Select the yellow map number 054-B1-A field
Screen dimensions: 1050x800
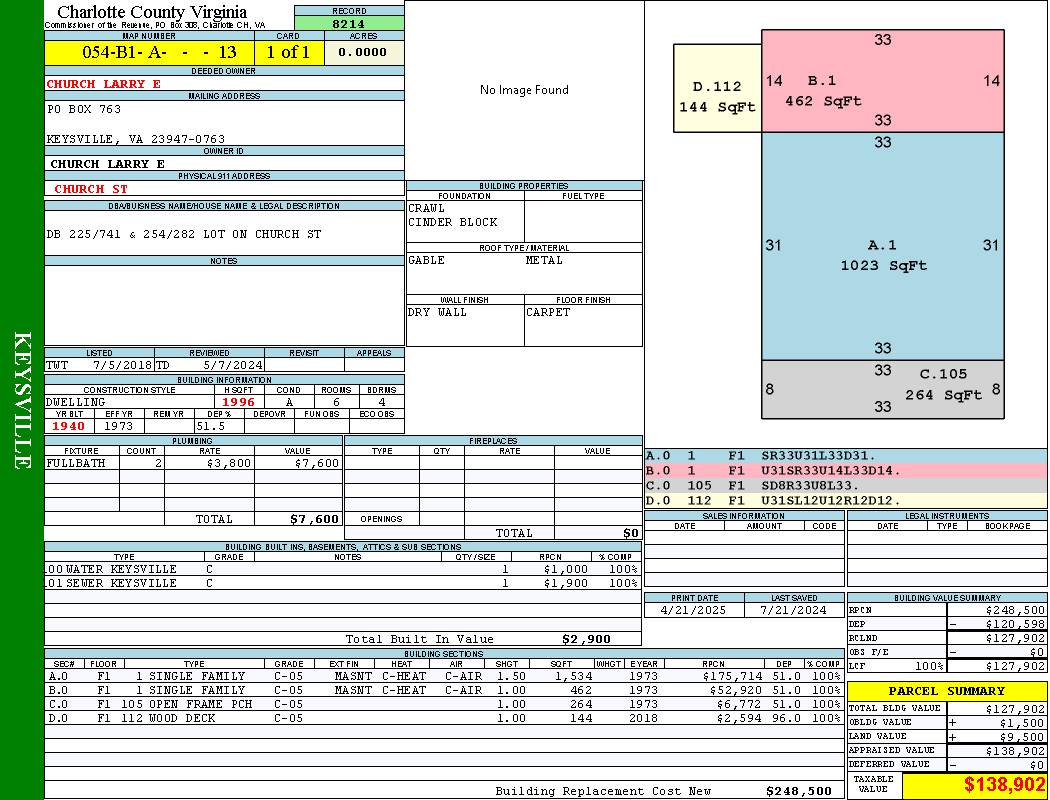point(149,52)
